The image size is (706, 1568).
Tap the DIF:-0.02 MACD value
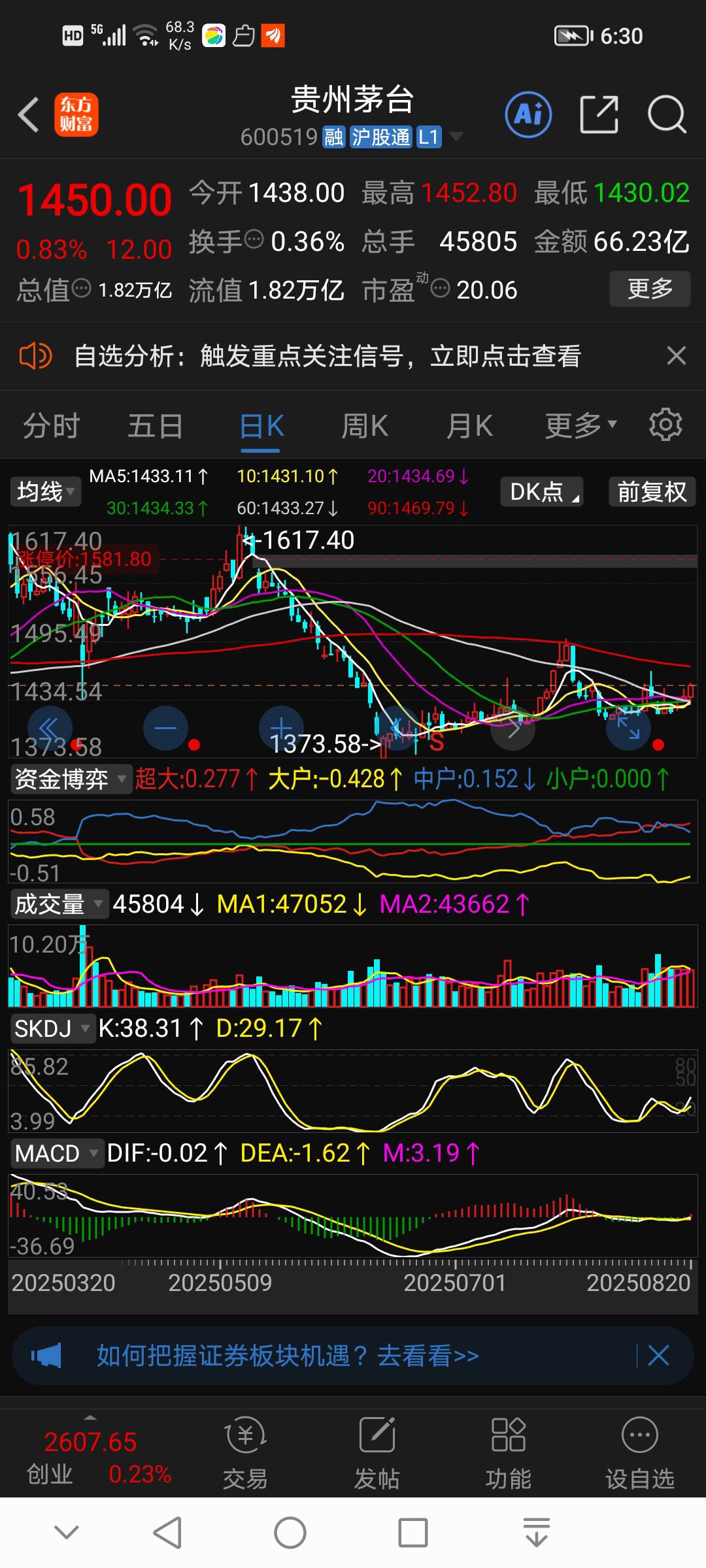tap(166, 1153)
